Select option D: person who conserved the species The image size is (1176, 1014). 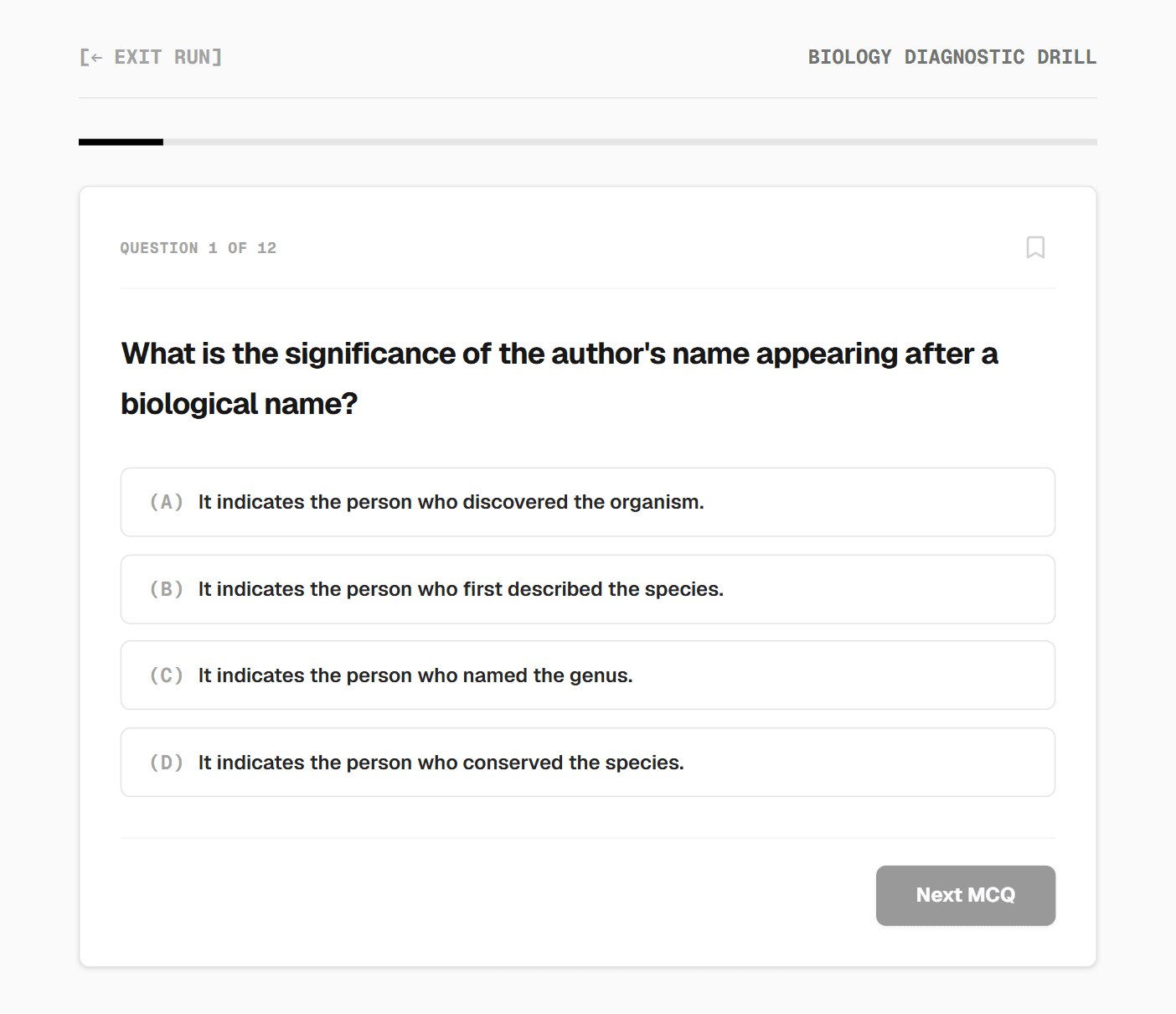[x=588, y=763]
